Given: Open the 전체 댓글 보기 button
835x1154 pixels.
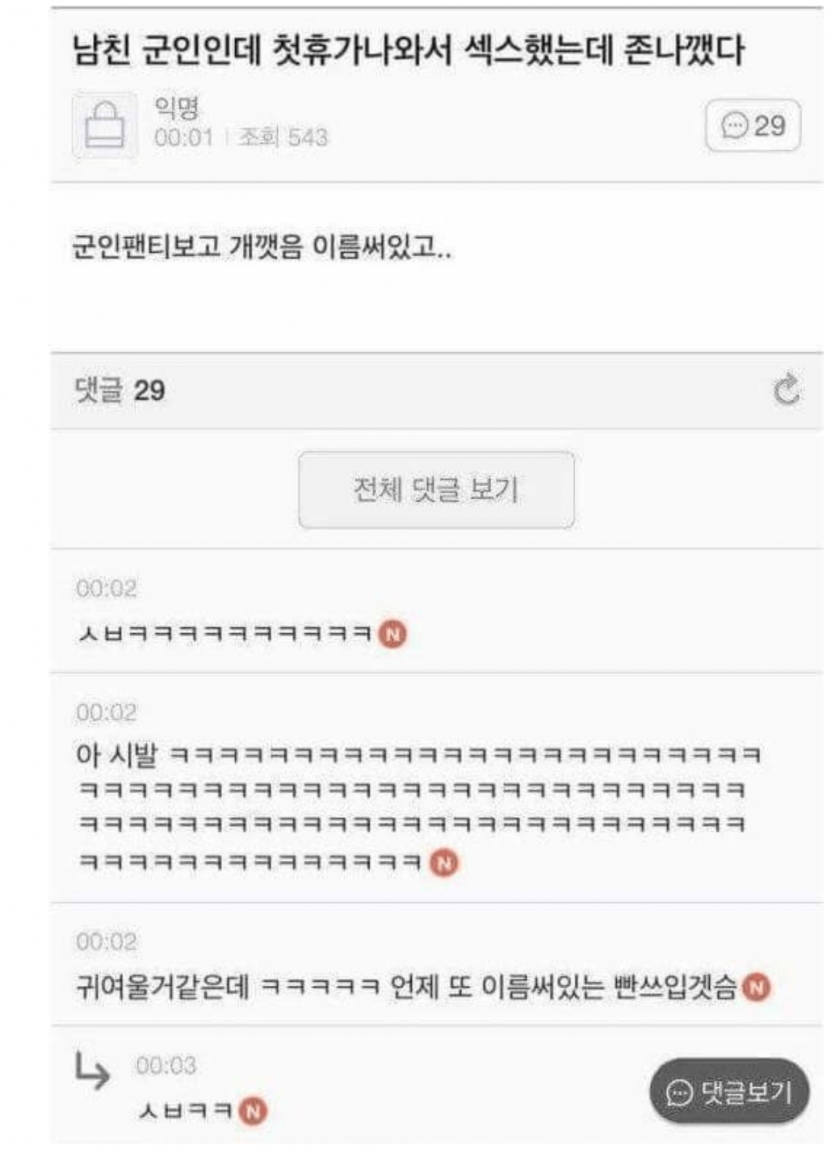Looking at the screenshot, I should click(x=436, y=489).
